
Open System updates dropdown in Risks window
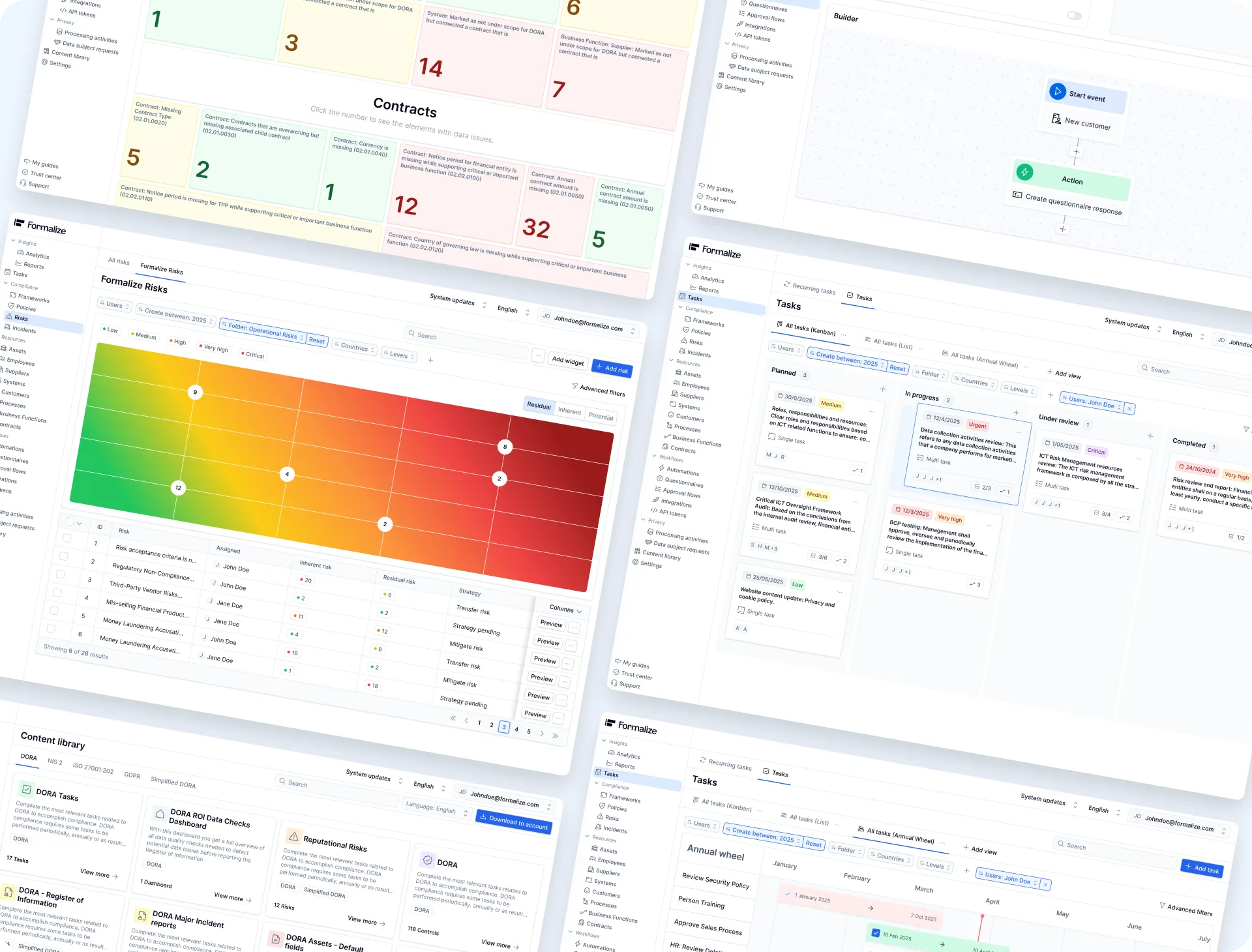(458, 301)
